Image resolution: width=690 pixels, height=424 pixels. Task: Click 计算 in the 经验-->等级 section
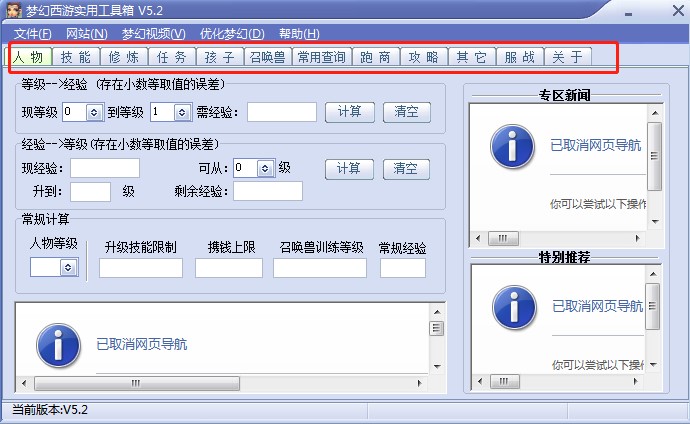pos(349,169)
